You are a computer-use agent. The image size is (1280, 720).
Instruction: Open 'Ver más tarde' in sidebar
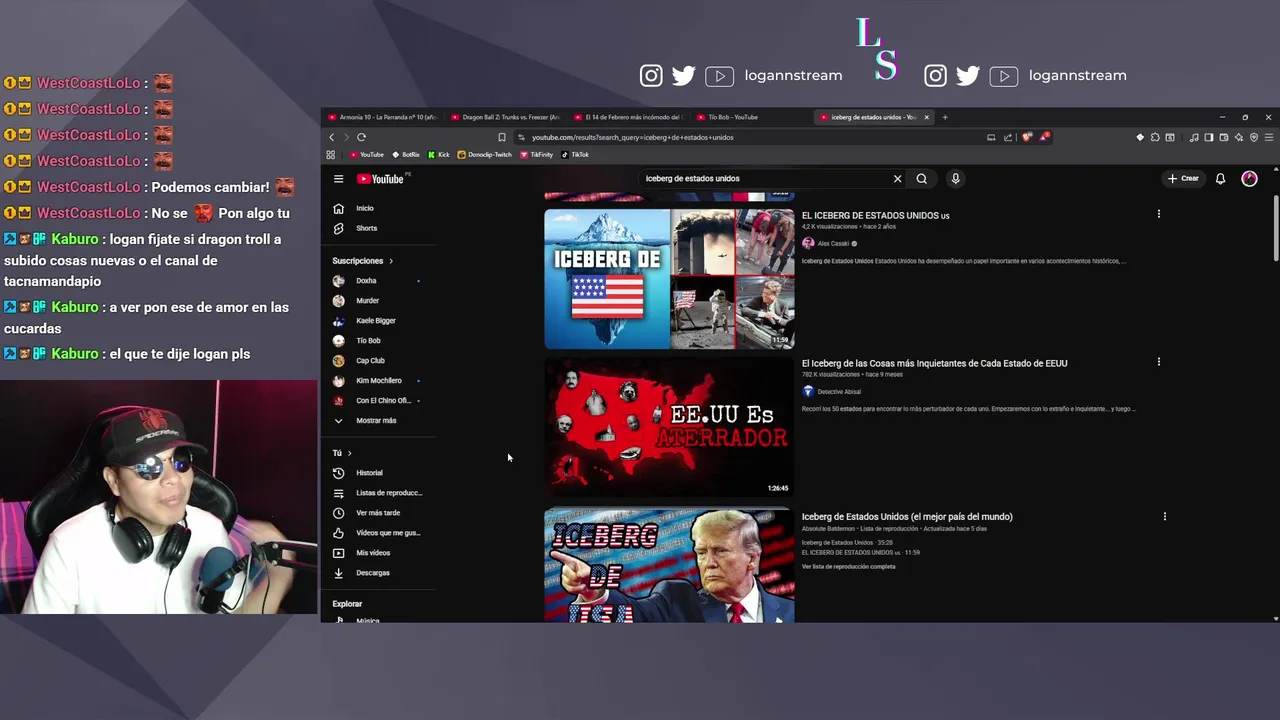click(x=378, y=513)
